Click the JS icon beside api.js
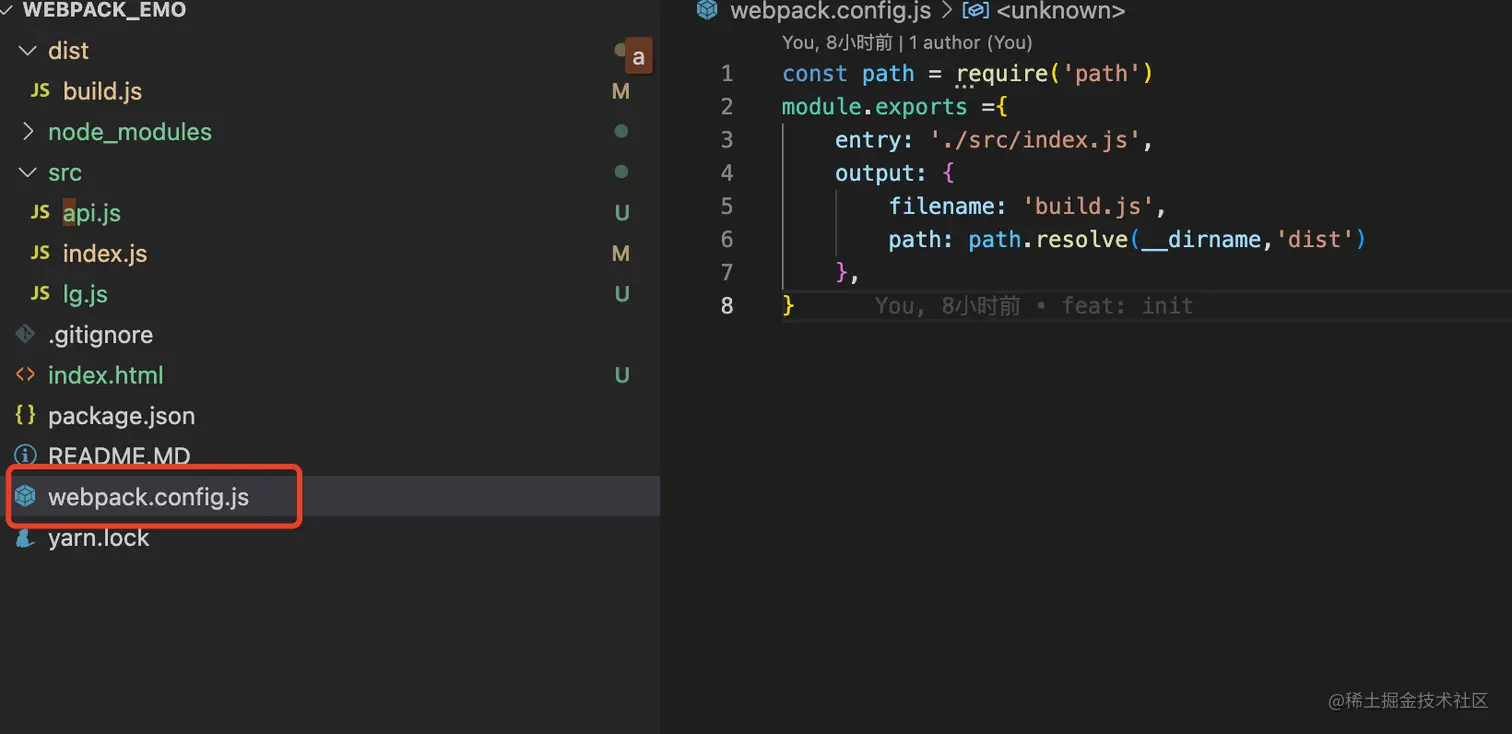Image resolution: width=1512 pixels, height=734 pixels. (x=40, y=213)
